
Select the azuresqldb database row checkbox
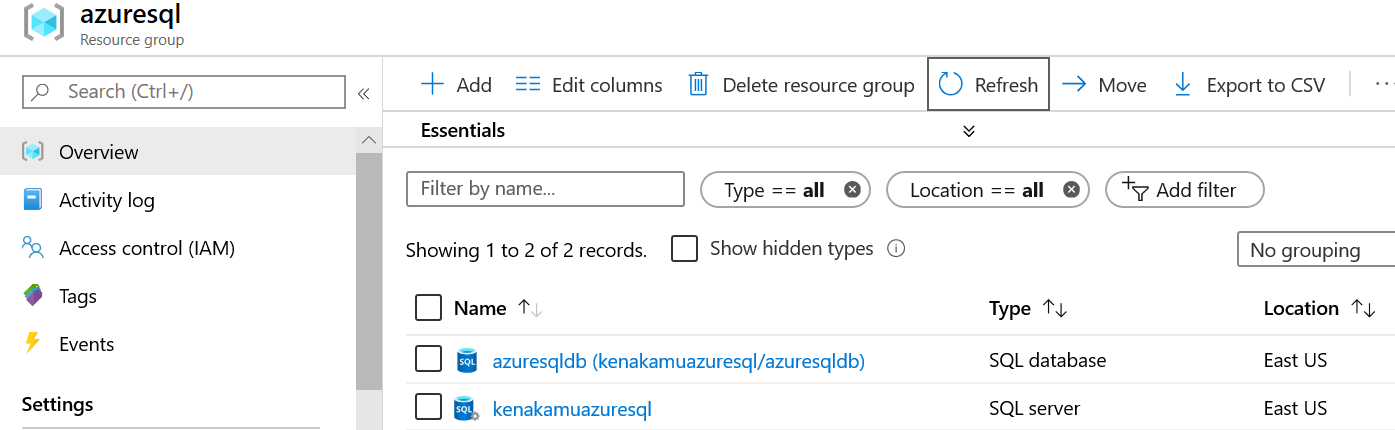click(x=428, y=359)
